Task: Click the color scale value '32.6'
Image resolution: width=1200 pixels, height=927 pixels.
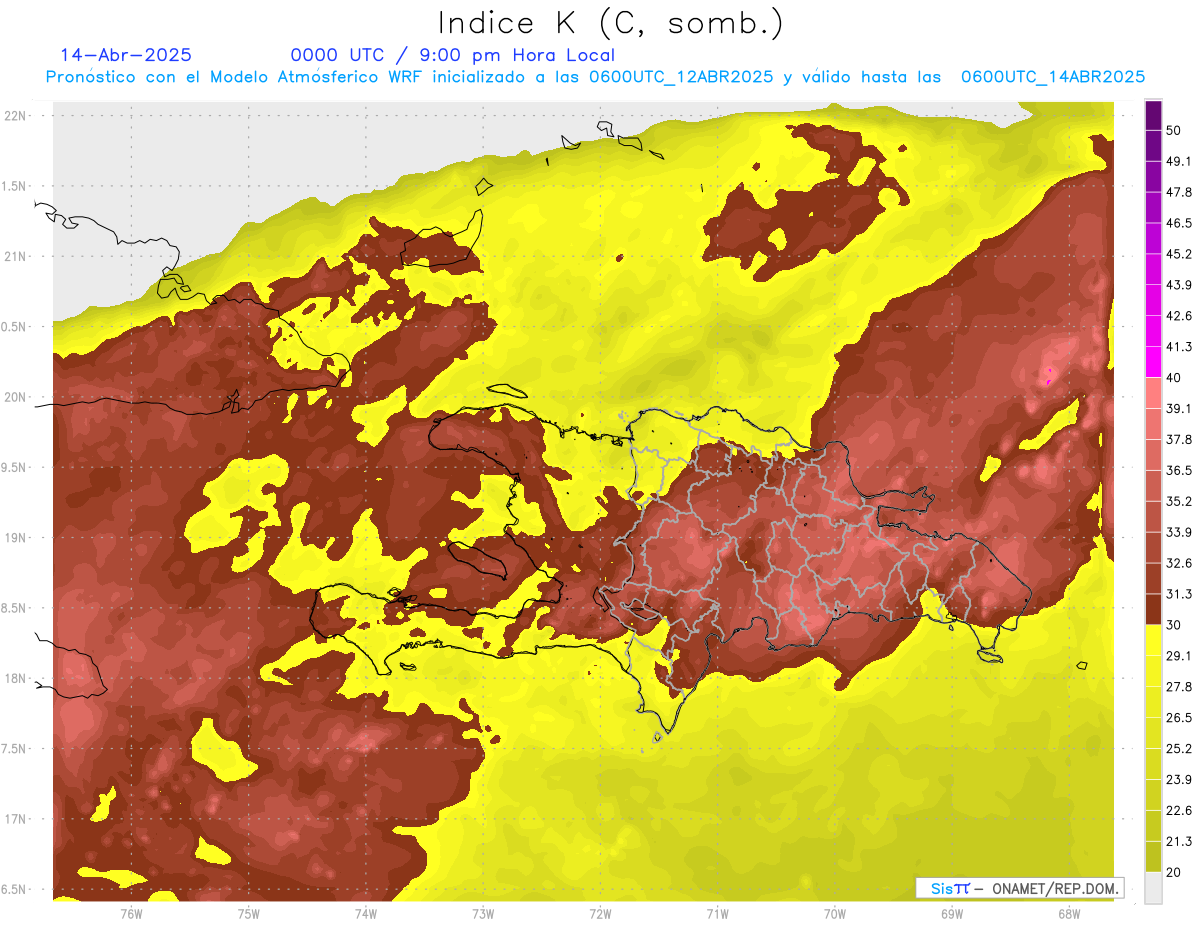Action: click(x=1179, y=563)
